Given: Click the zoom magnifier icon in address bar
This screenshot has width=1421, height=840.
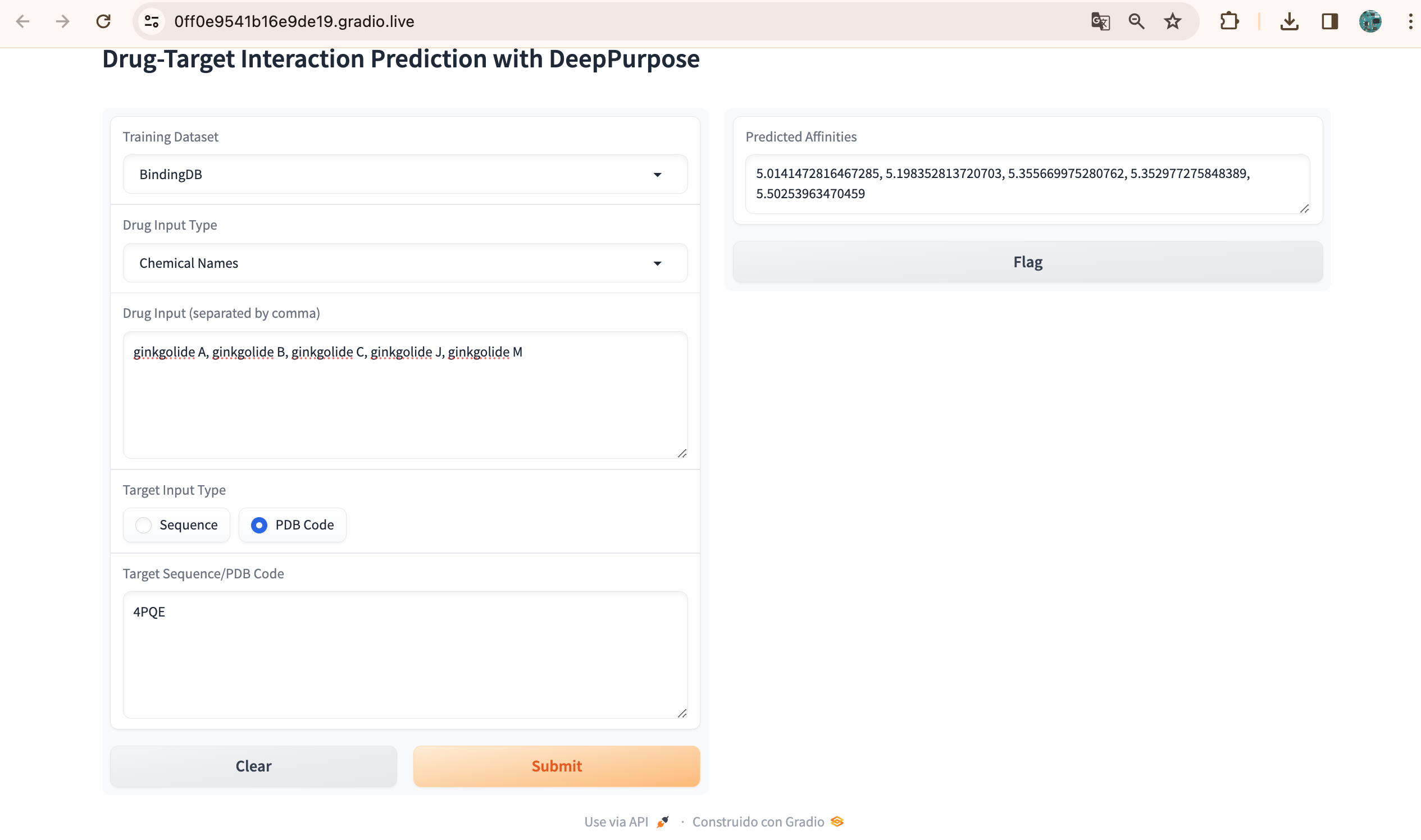Looking at the screenshot, I should coord(1136,21).
